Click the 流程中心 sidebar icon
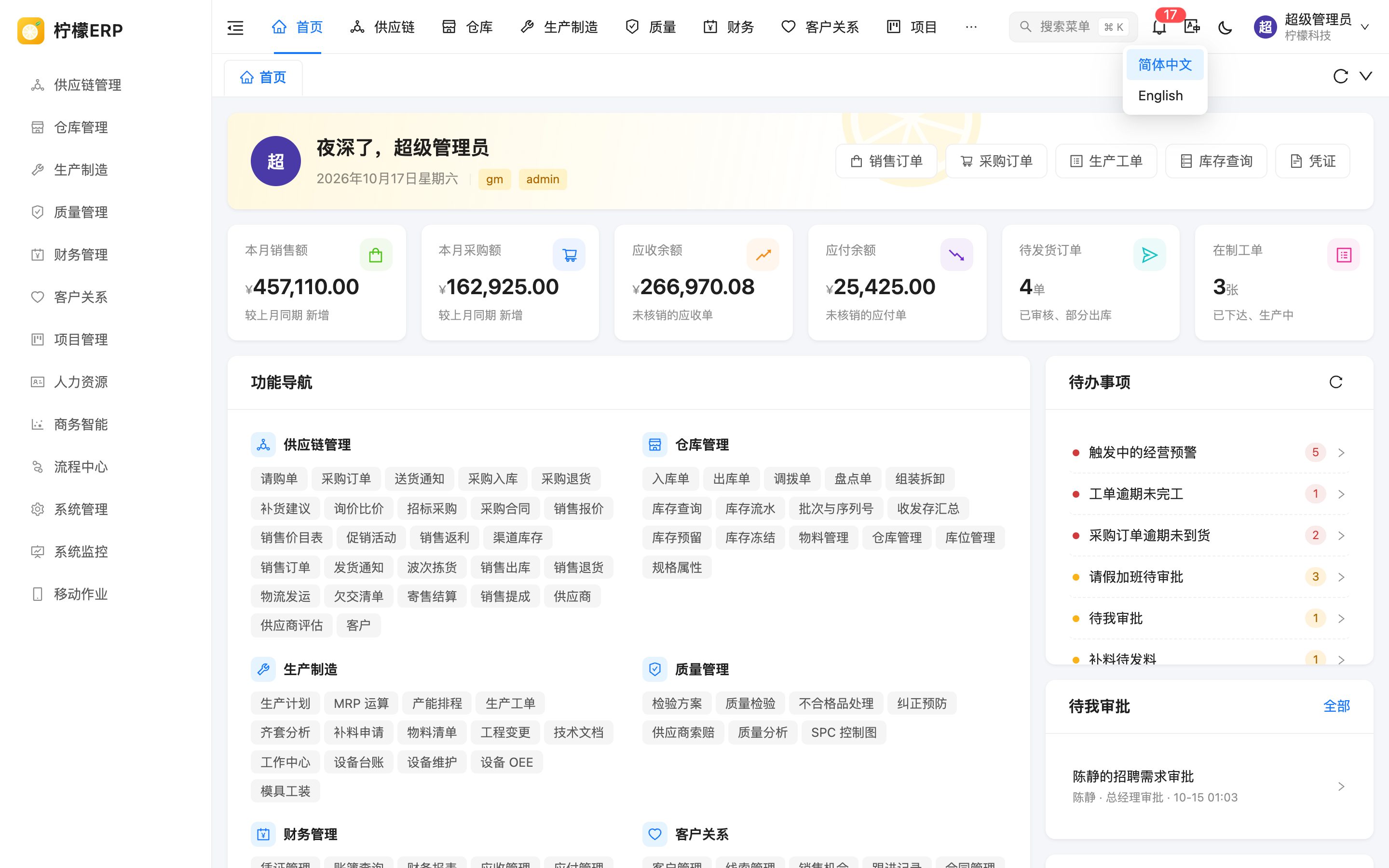The image size is (1389, 868). tap(37, 467)
